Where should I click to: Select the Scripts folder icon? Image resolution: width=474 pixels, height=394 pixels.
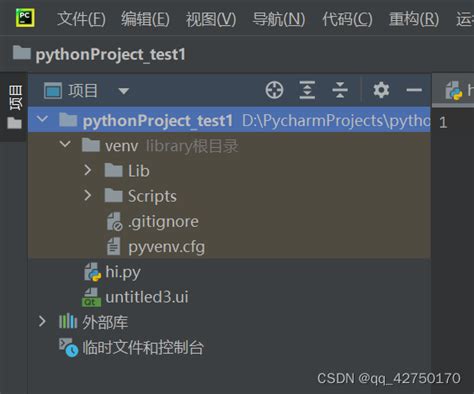tap(114, 195)
